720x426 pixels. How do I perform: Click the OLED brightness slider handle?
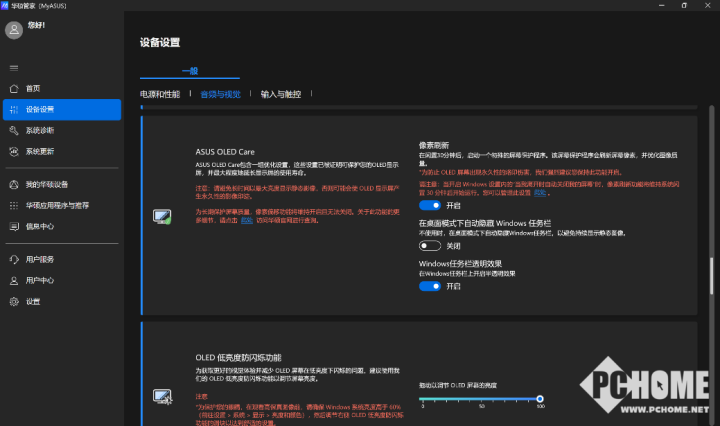(540, 398)
